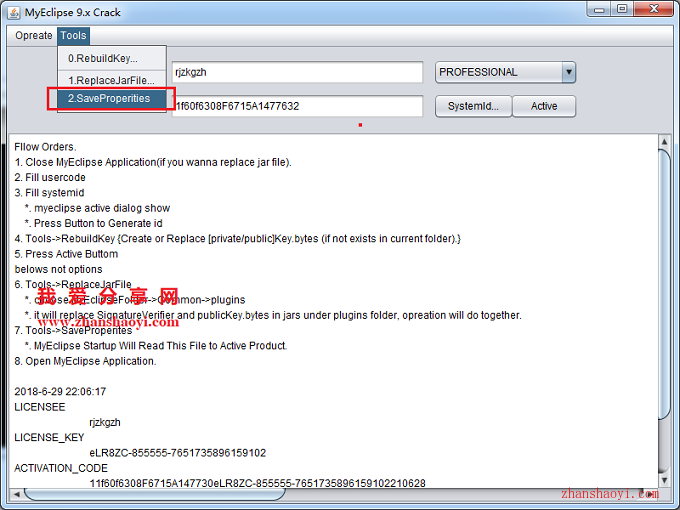Click the SystemId... button
The image size is (680, 510).
473,106
